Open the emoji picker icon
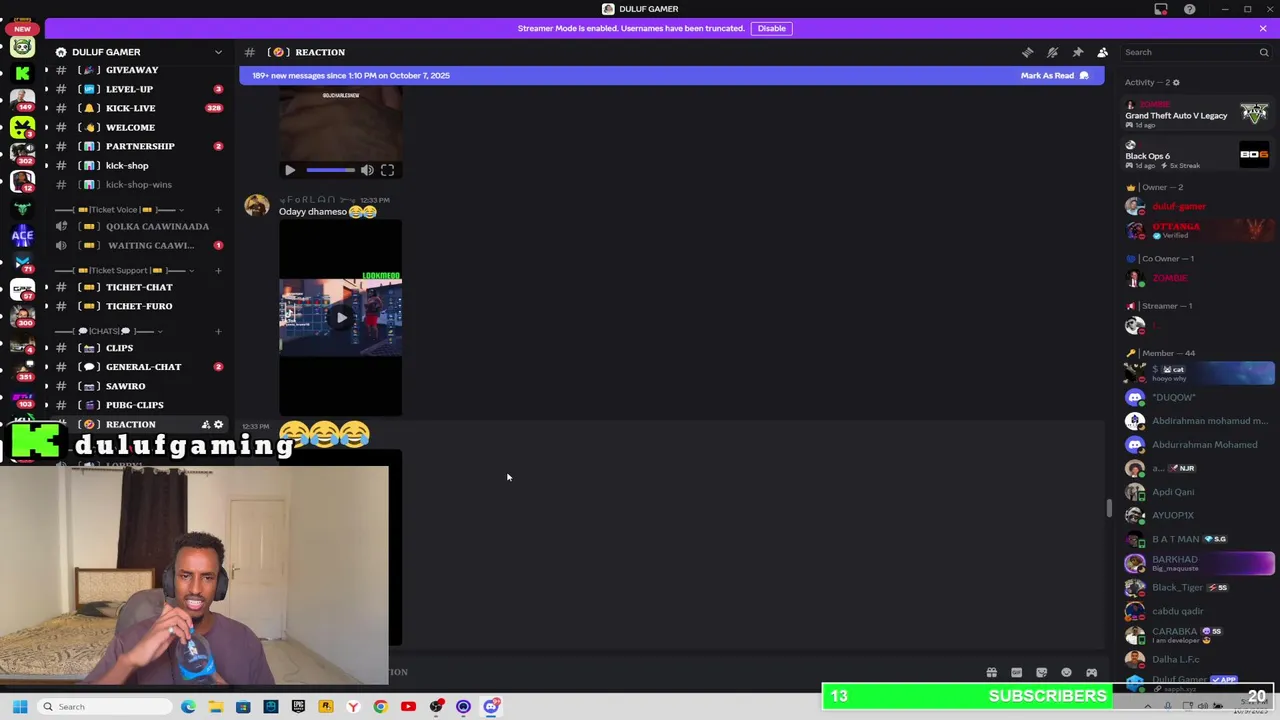Screen dimensions: 1280x720 pos(1066,672)
